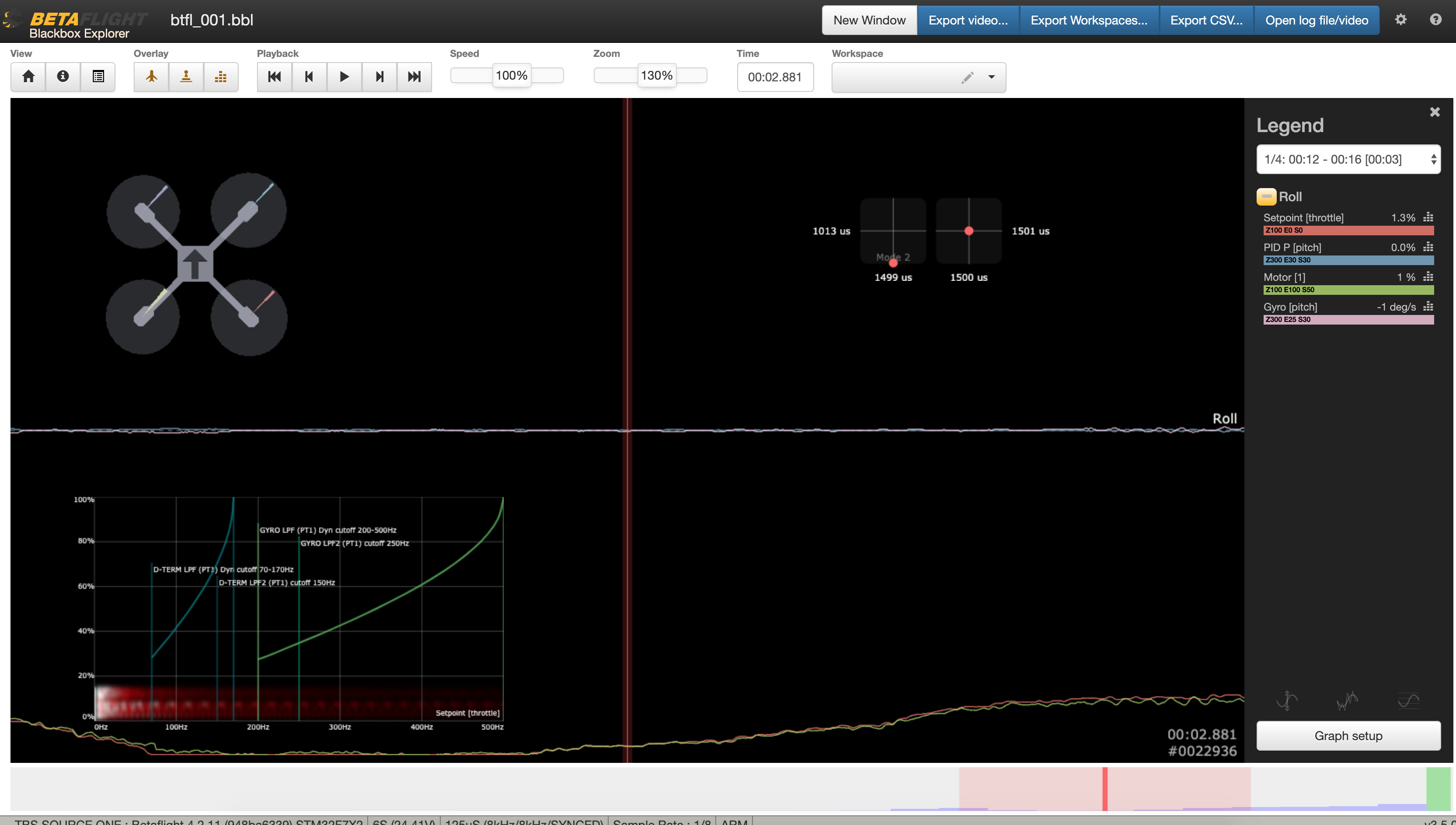Image resolution: width=1456 pixels, height=825 pixels.
Task: Step back one frame
Action: coord(309,77)
